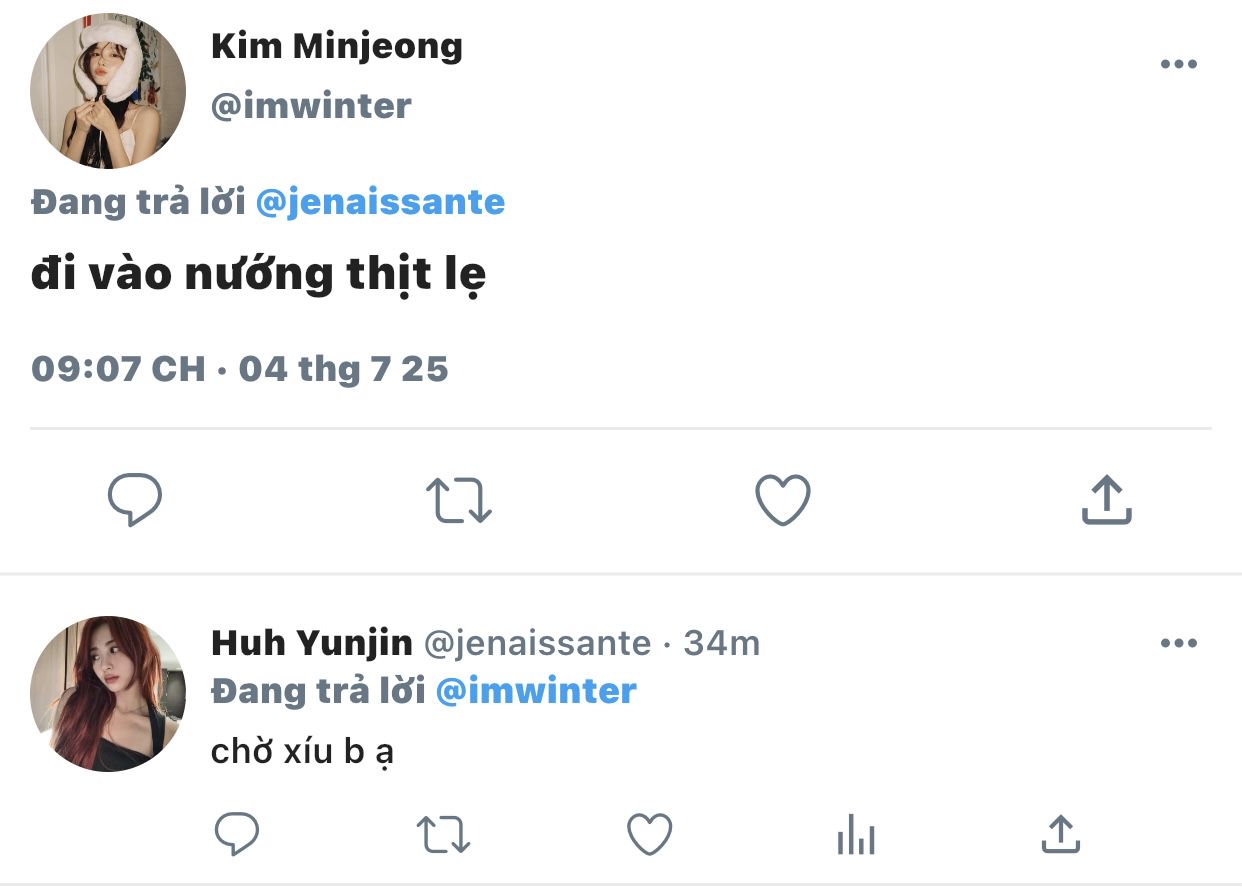
Task: Reply to Kim Minjeong's tweet
Action: click(134, 499)
